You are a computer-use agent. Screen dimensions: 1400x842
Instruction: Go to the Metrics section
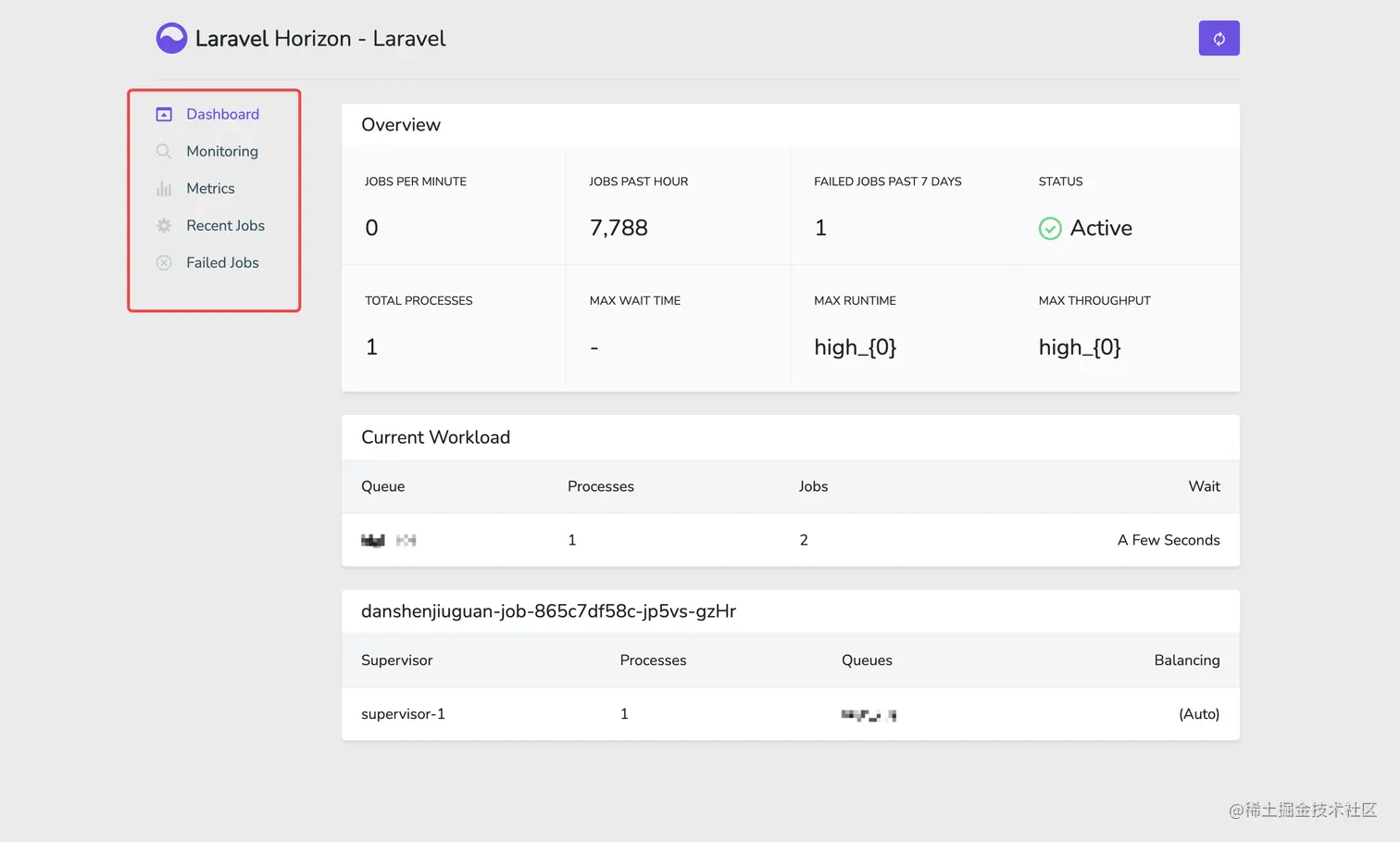(x=210, y=188)
